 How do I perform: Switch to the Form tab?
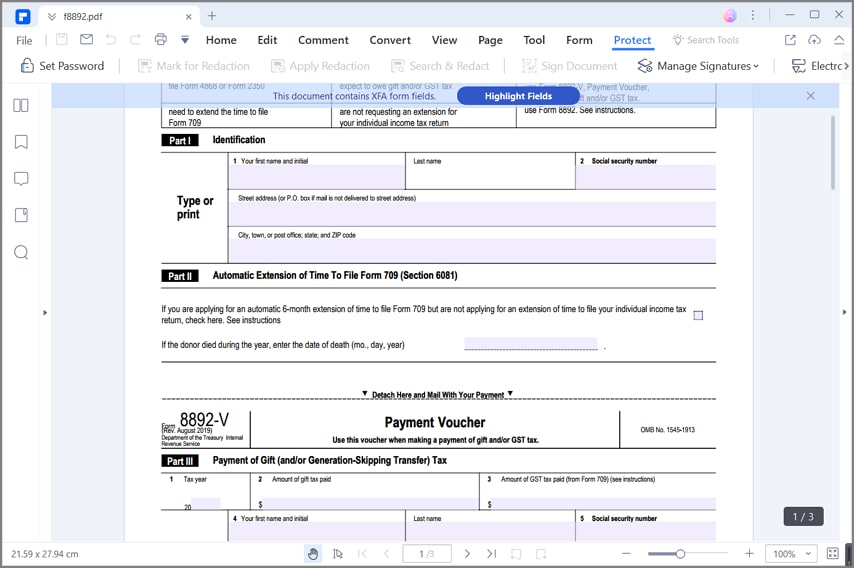tap(579, 40)
